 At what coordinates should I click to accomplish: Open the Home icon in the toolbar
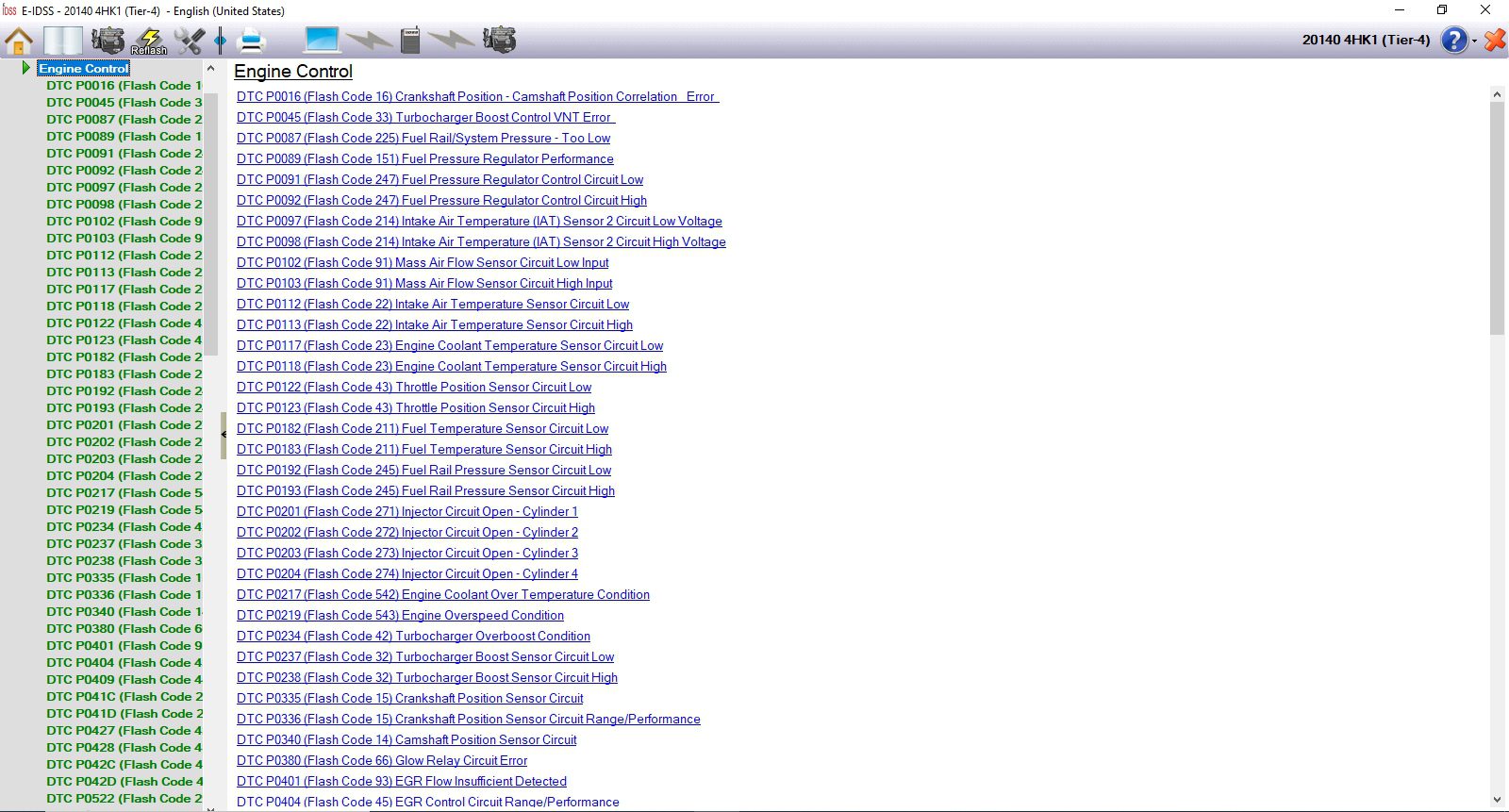[x=19, y=41]
